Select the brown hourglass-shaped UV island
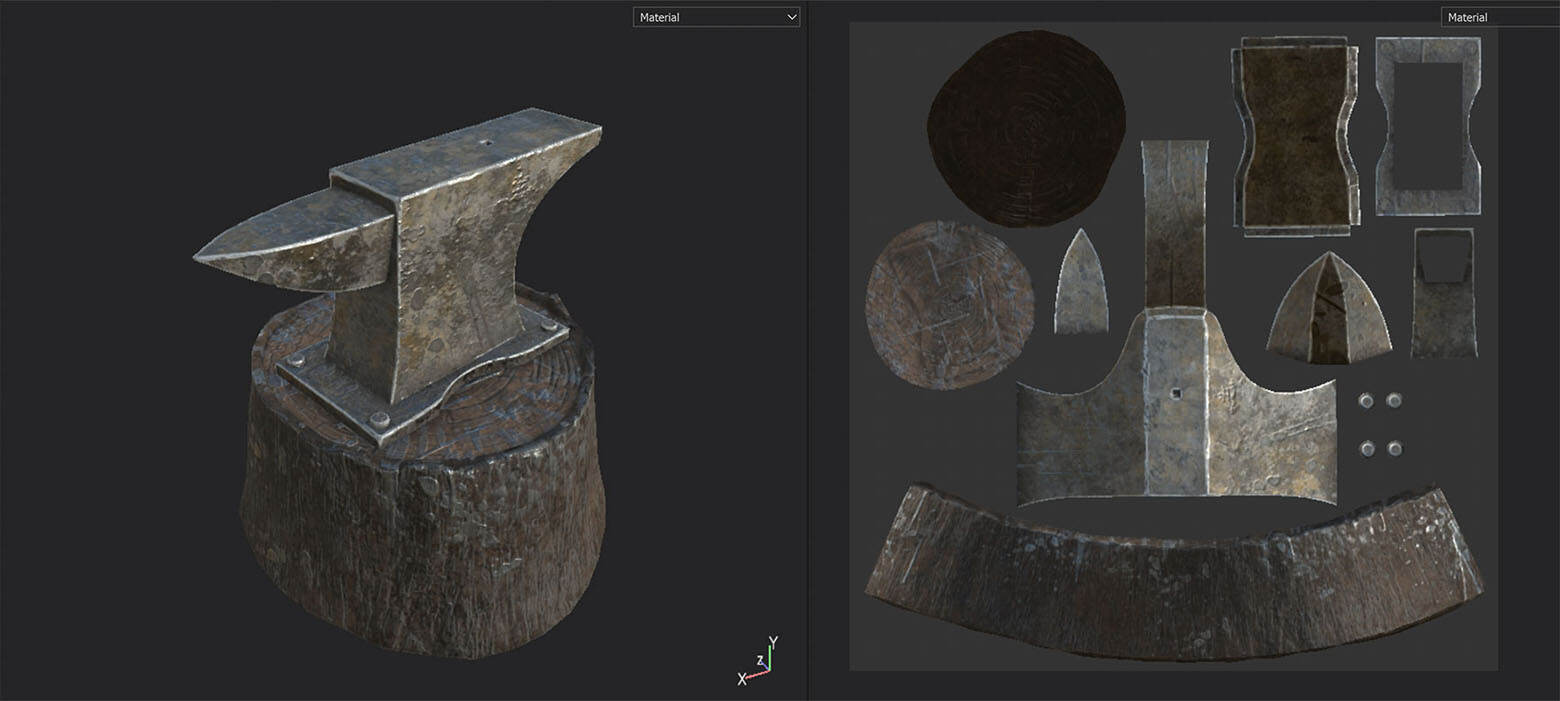 coord(1297,135)
